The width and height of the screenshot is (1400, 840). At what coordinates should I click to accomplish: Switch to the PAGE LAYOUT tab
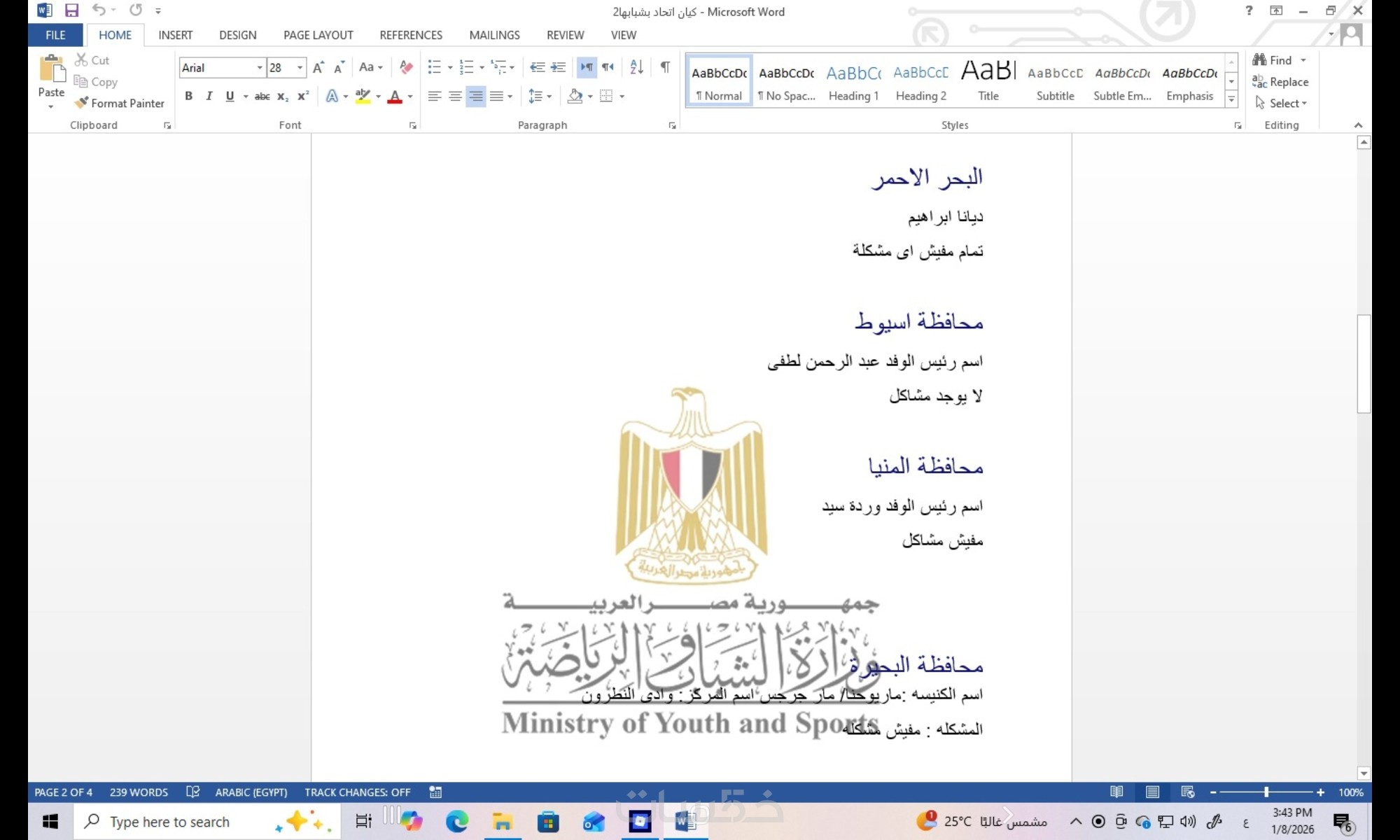click(318, 35)
